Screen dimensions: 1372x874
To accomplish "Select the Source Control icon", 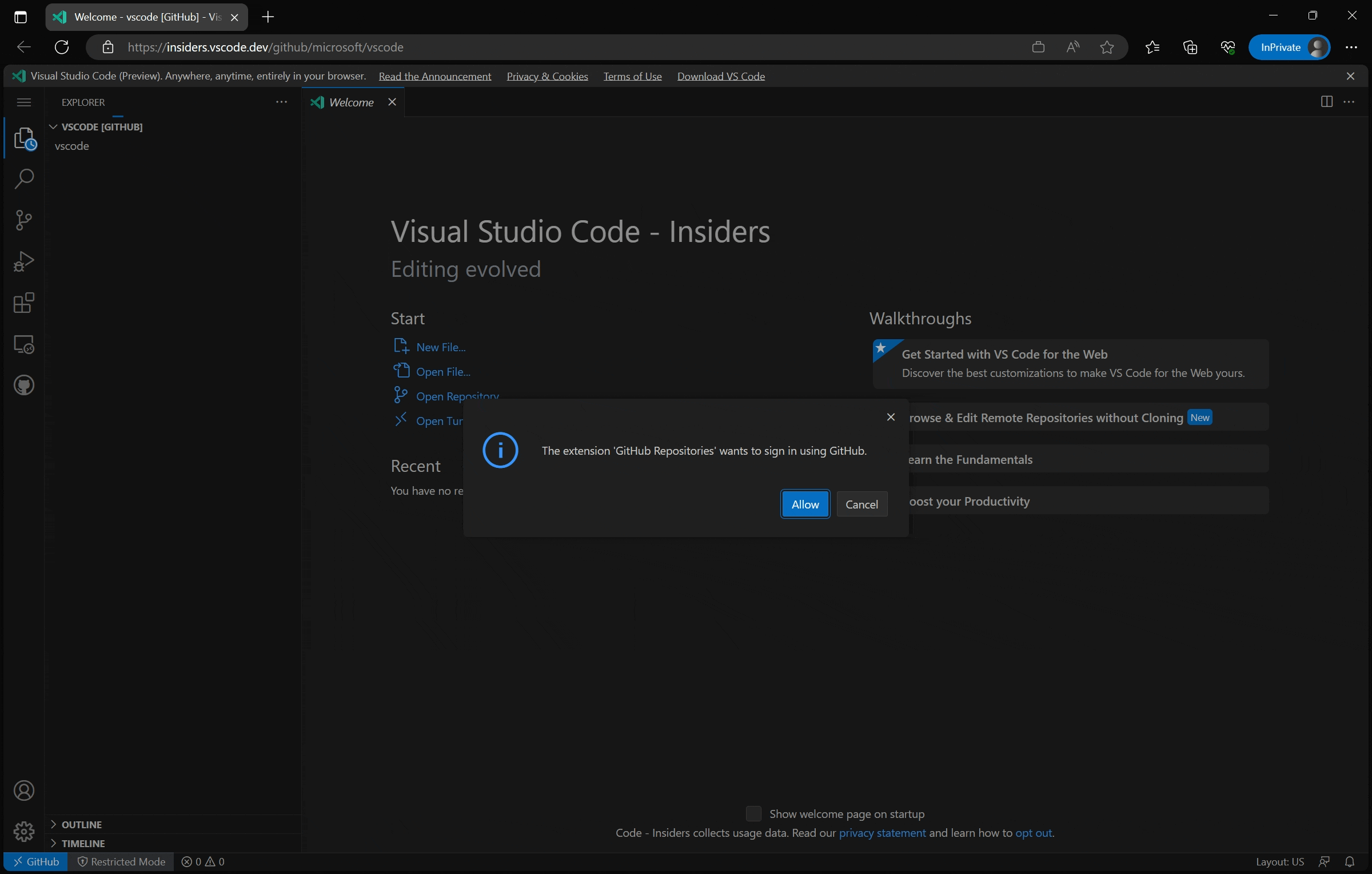I will (25, 220).
